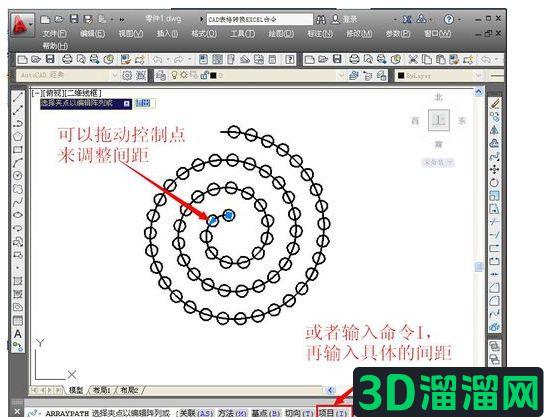
Task: Switch to the 布局1 layout tab
Action: [102, 390]
